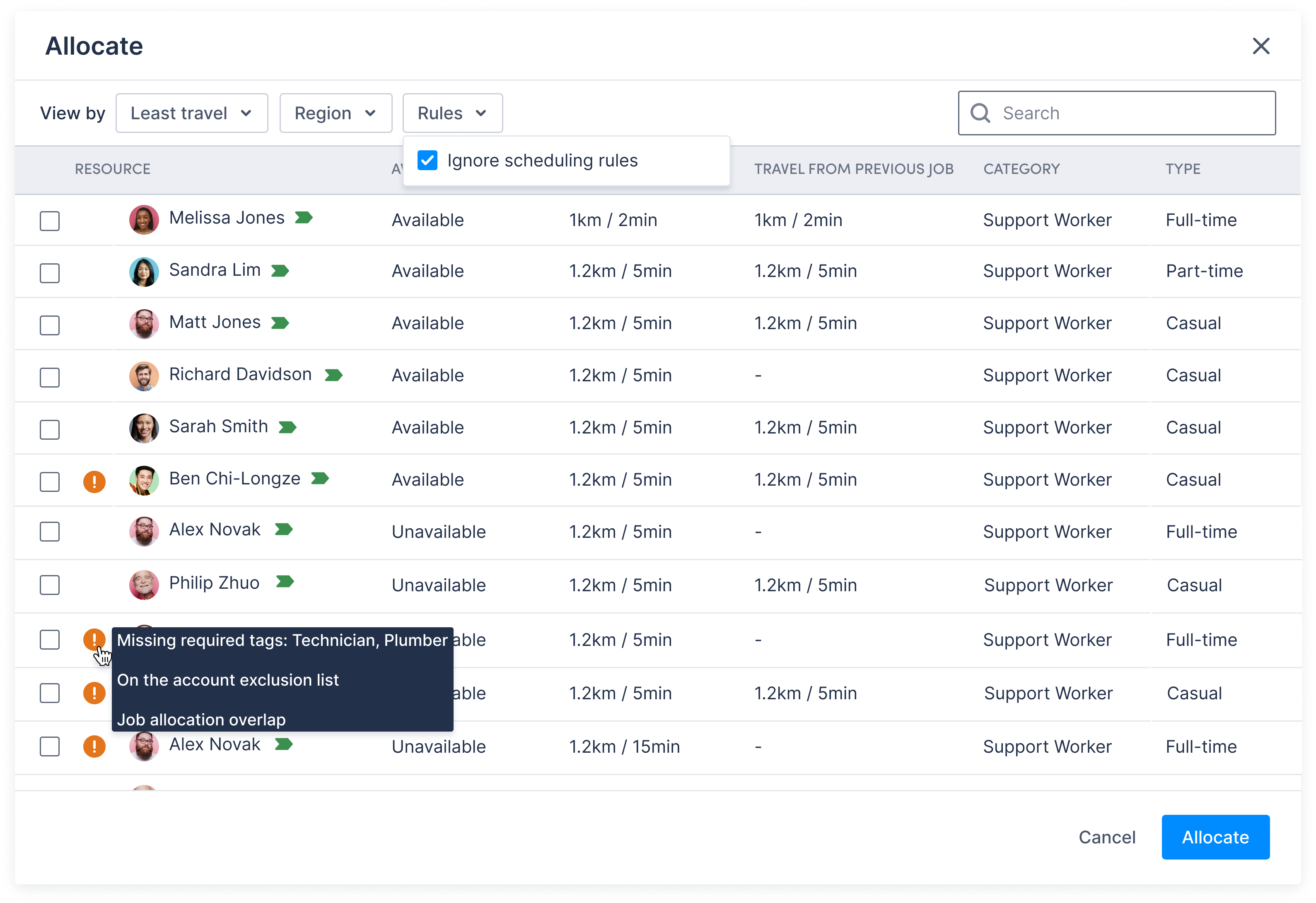
Task: Tick the checkbox for Matt Jones
Action: click(x=50, y=325)
